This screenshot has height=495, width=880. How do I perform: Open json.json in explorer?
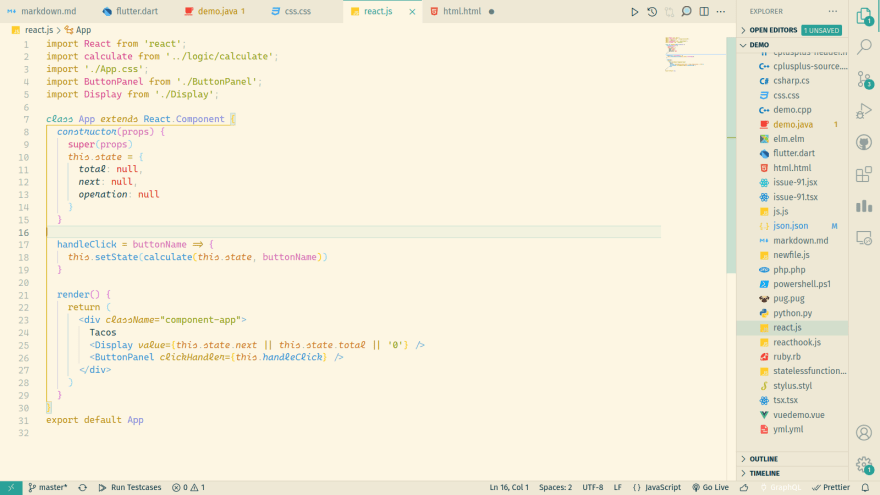point(792,226)
